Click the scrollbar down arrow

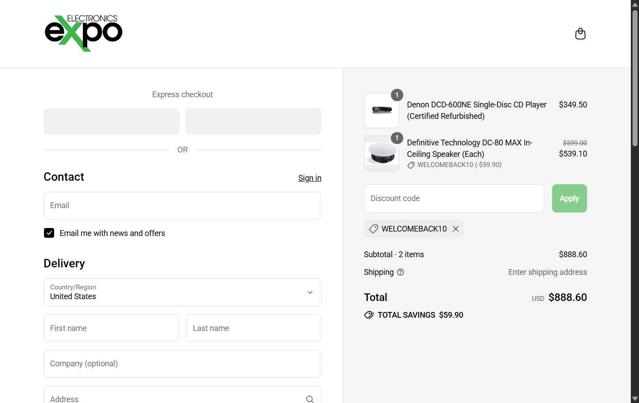(635, 398)
